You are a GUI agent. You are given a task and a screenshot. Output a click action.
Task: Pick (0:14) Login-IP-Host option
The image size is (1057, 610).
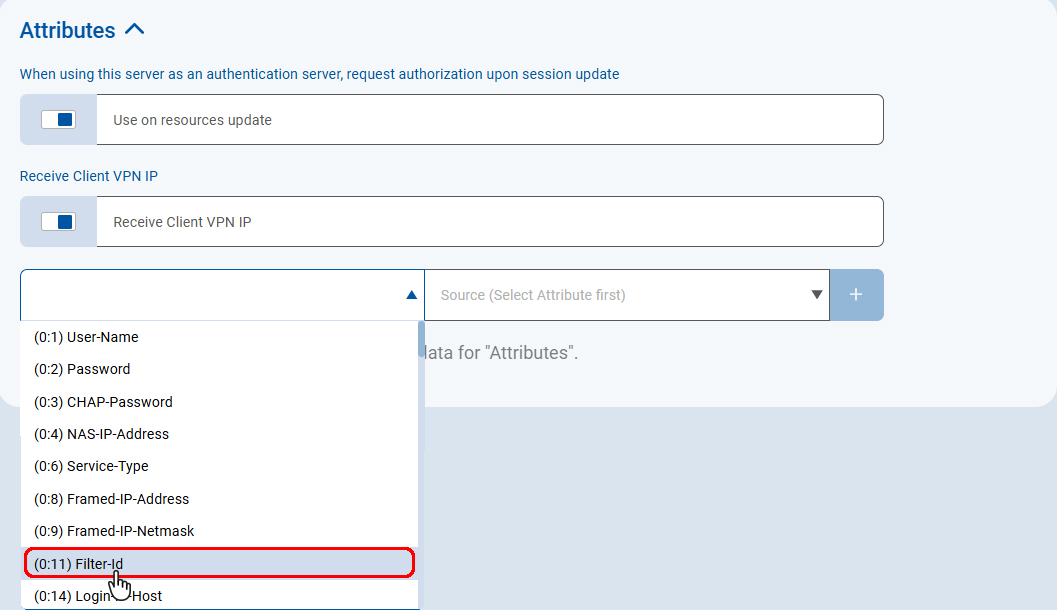pos(98,596)
